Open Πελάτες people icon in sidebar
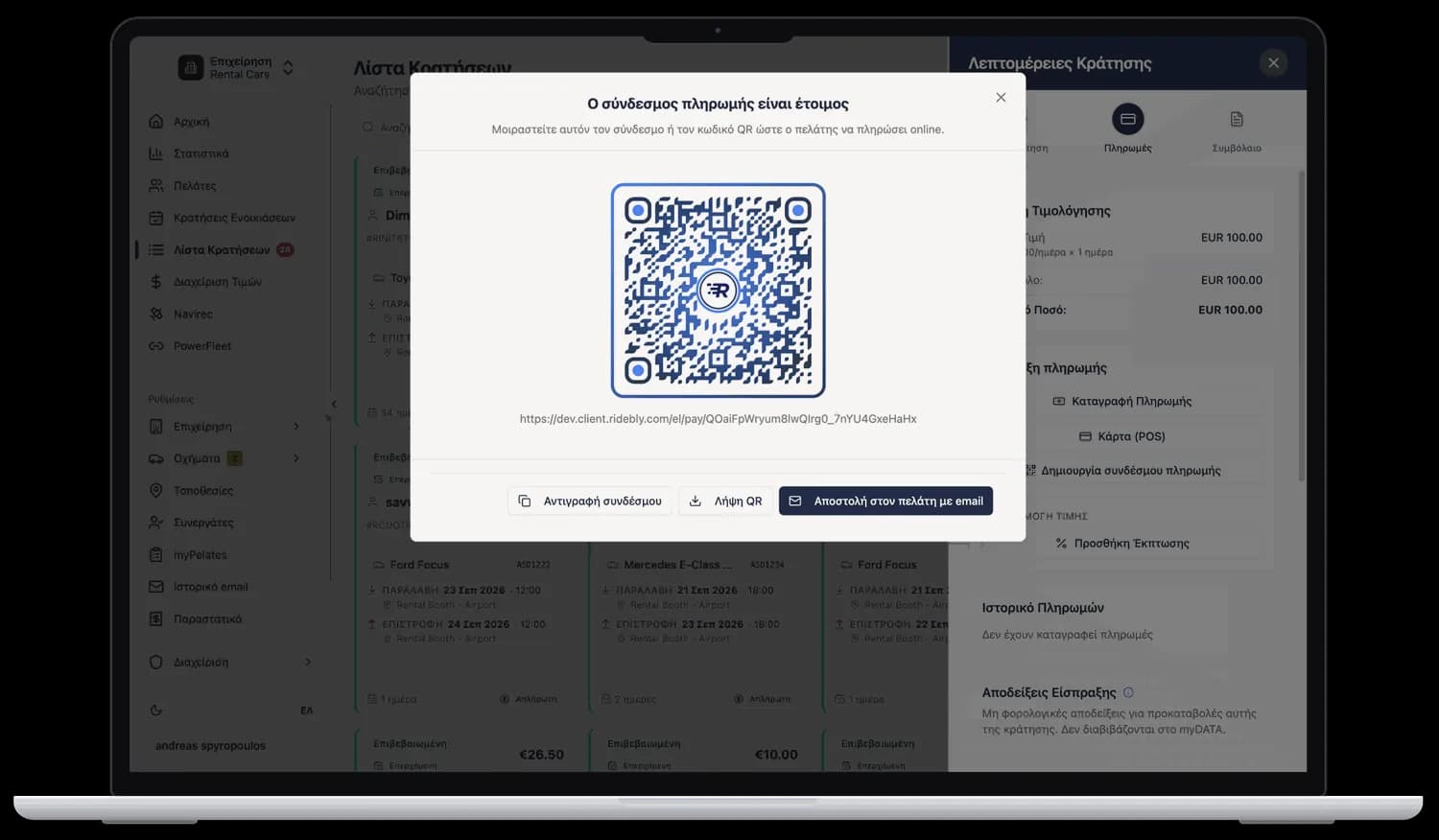 pyautogui.click(x=156, y=185)
